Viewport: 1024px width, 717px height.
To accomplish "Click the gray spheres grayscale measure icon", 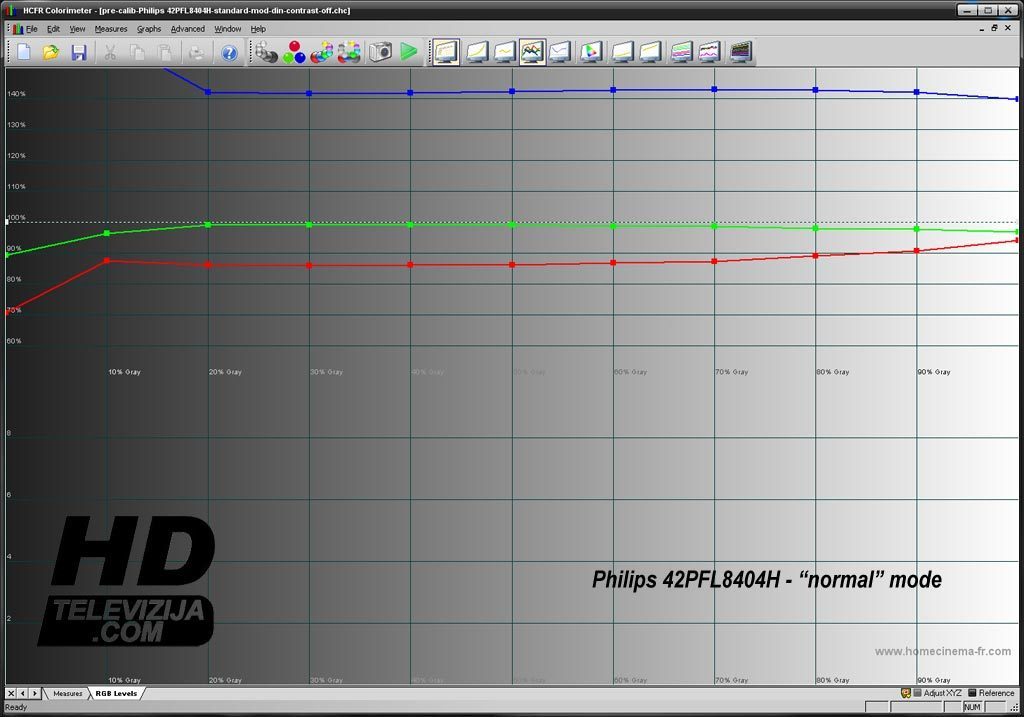I will (266, 52).
